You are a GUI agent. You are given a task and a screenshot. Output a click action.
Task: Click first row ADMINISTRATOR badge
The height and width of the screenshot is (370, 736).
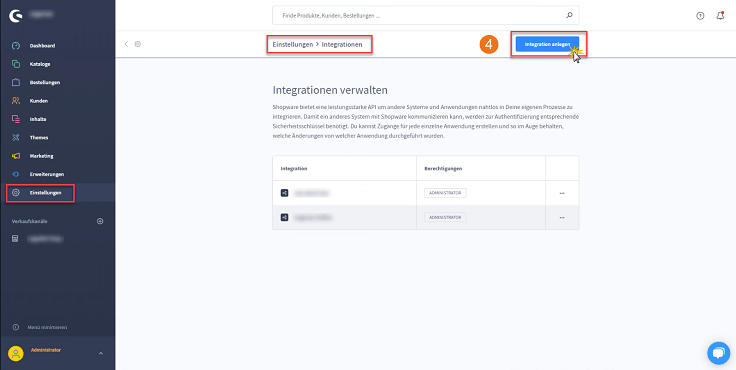click(x=445, y=193)
